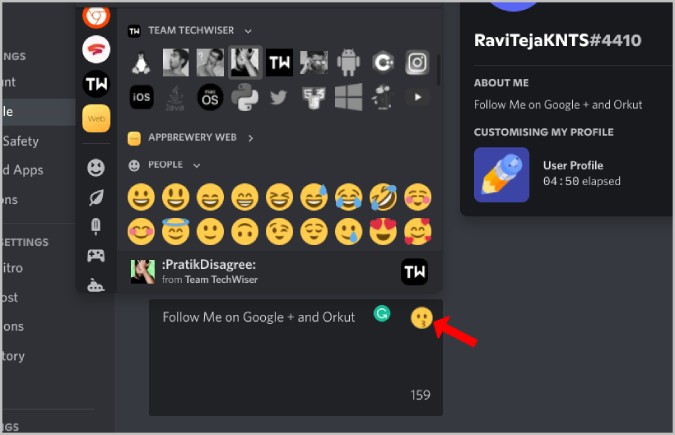Click the emoji picker scrollbar
The image size is (675, 435).
(438, 70)
